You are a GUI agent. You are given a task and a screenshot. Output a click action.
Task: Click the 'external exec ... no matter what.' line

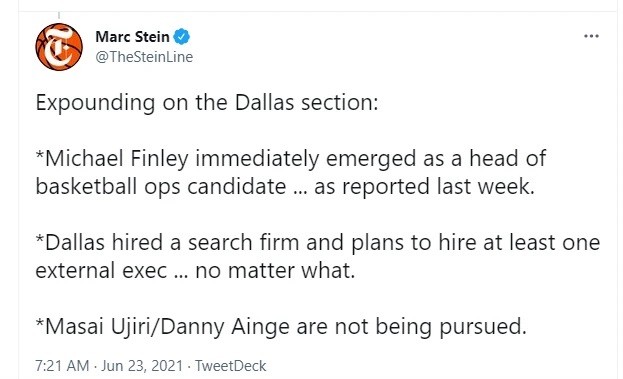coord(195,271)
